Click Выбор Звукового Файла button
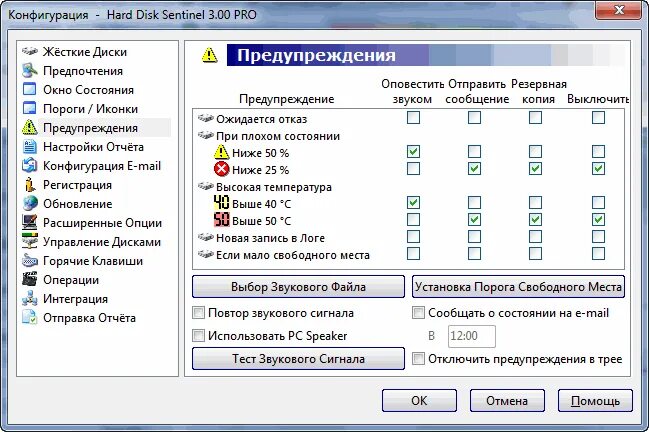 click(298, 287)
